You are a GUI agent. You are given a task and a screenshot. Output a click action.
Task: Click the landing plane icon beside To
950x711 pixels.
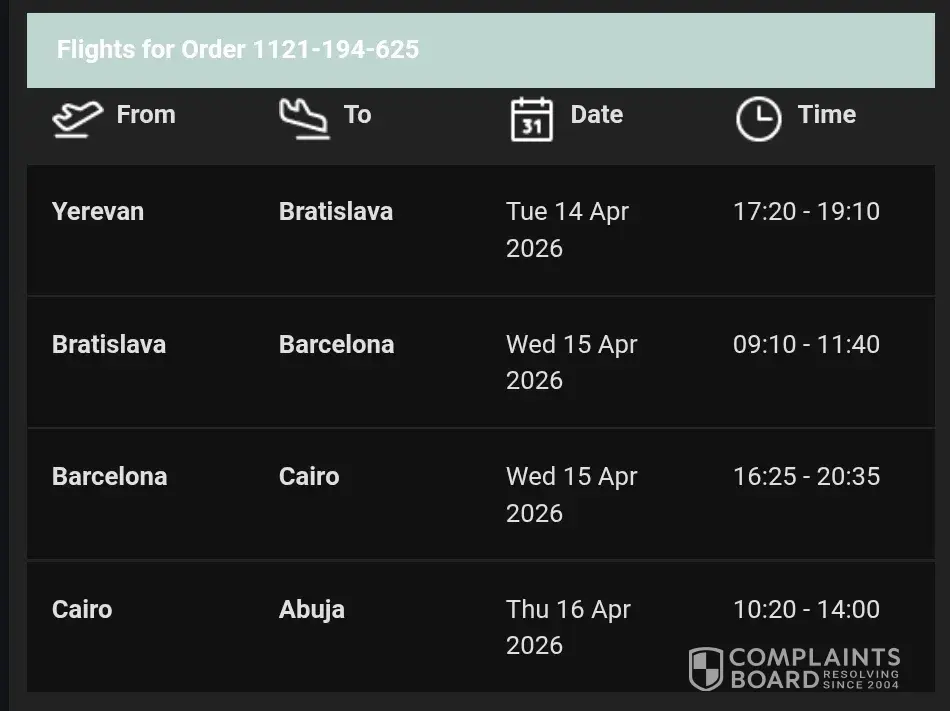pos(304,119)
